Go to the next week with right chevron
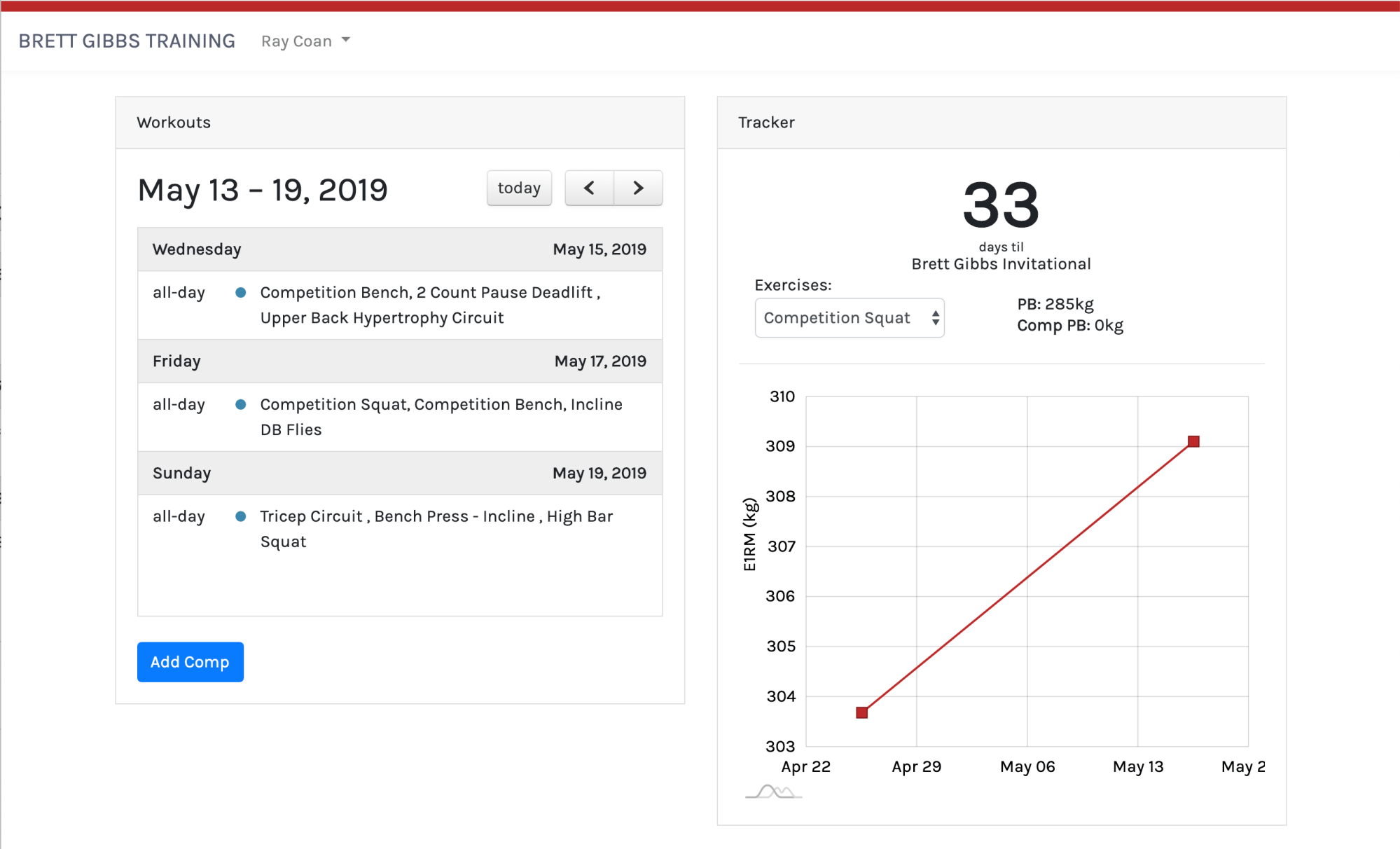 pyautogui.click(x=638, y=188)
